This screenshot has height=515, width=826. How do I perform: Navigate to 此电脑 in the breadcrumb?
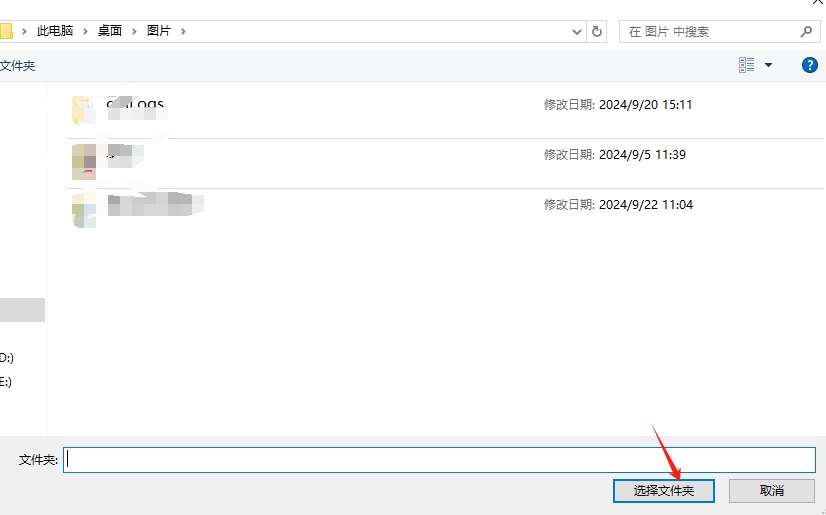[55, 31]
